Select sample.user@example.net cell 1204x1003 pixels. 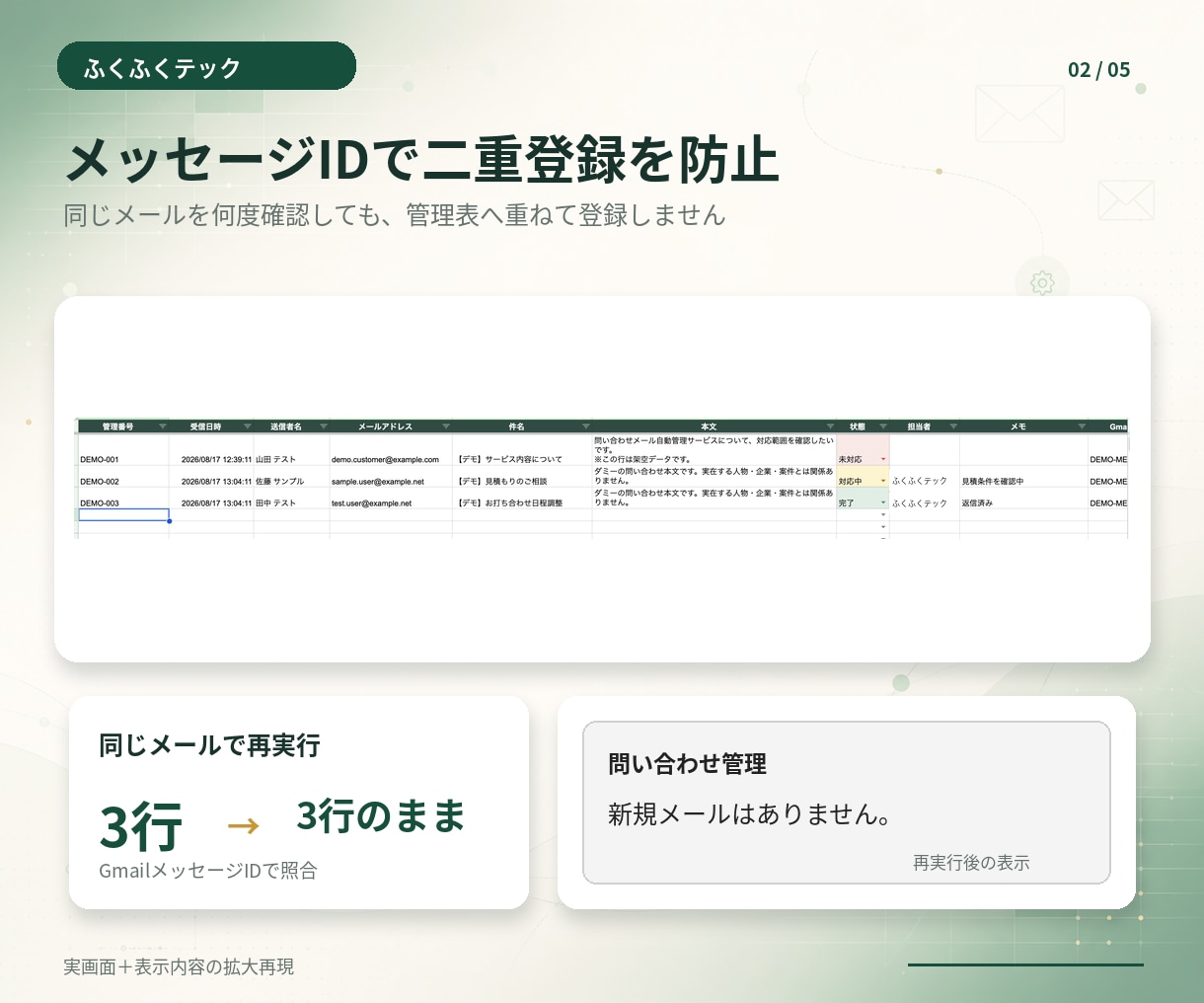click(x=391, y=477)
